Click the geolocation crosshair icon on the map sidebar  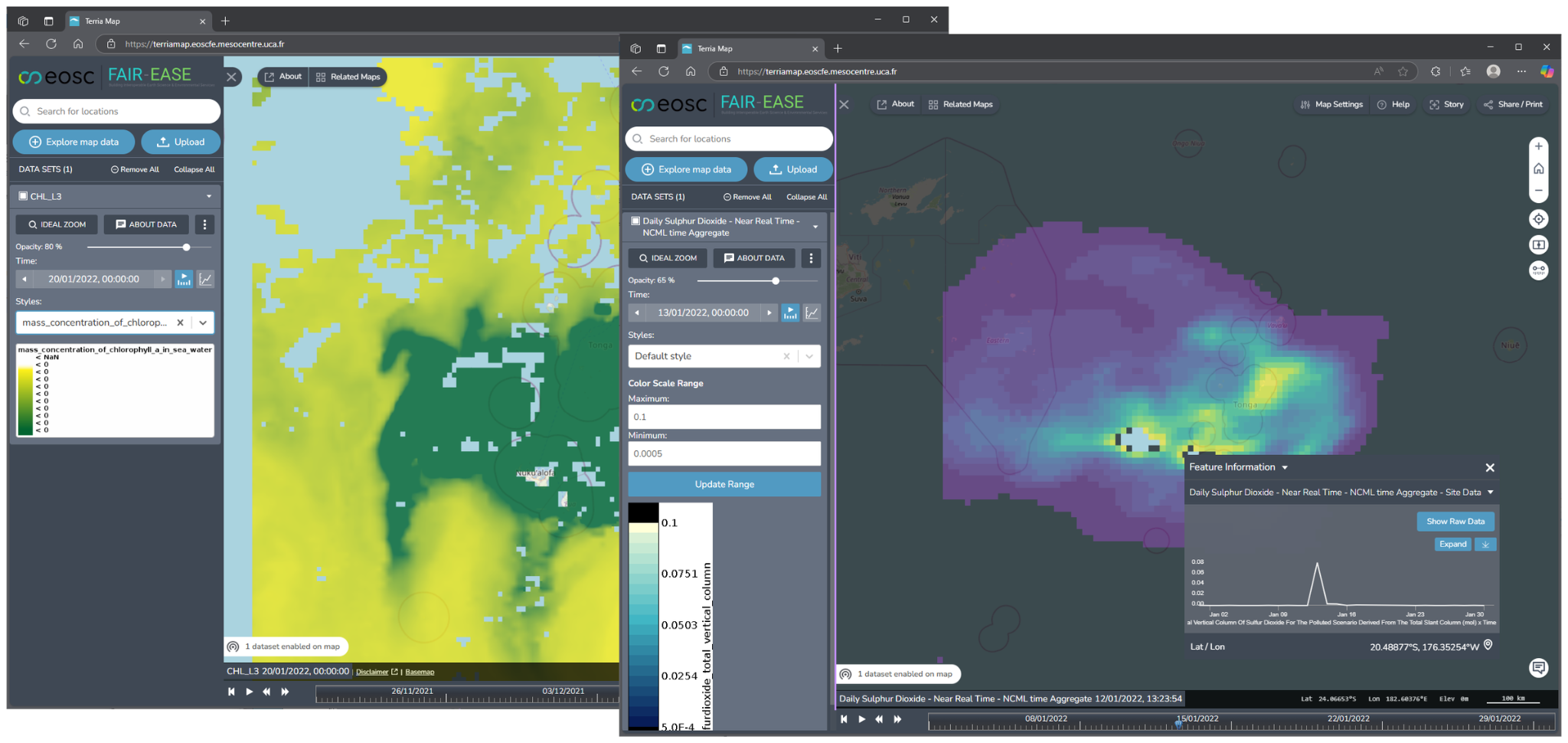[x=1539, y=218]
